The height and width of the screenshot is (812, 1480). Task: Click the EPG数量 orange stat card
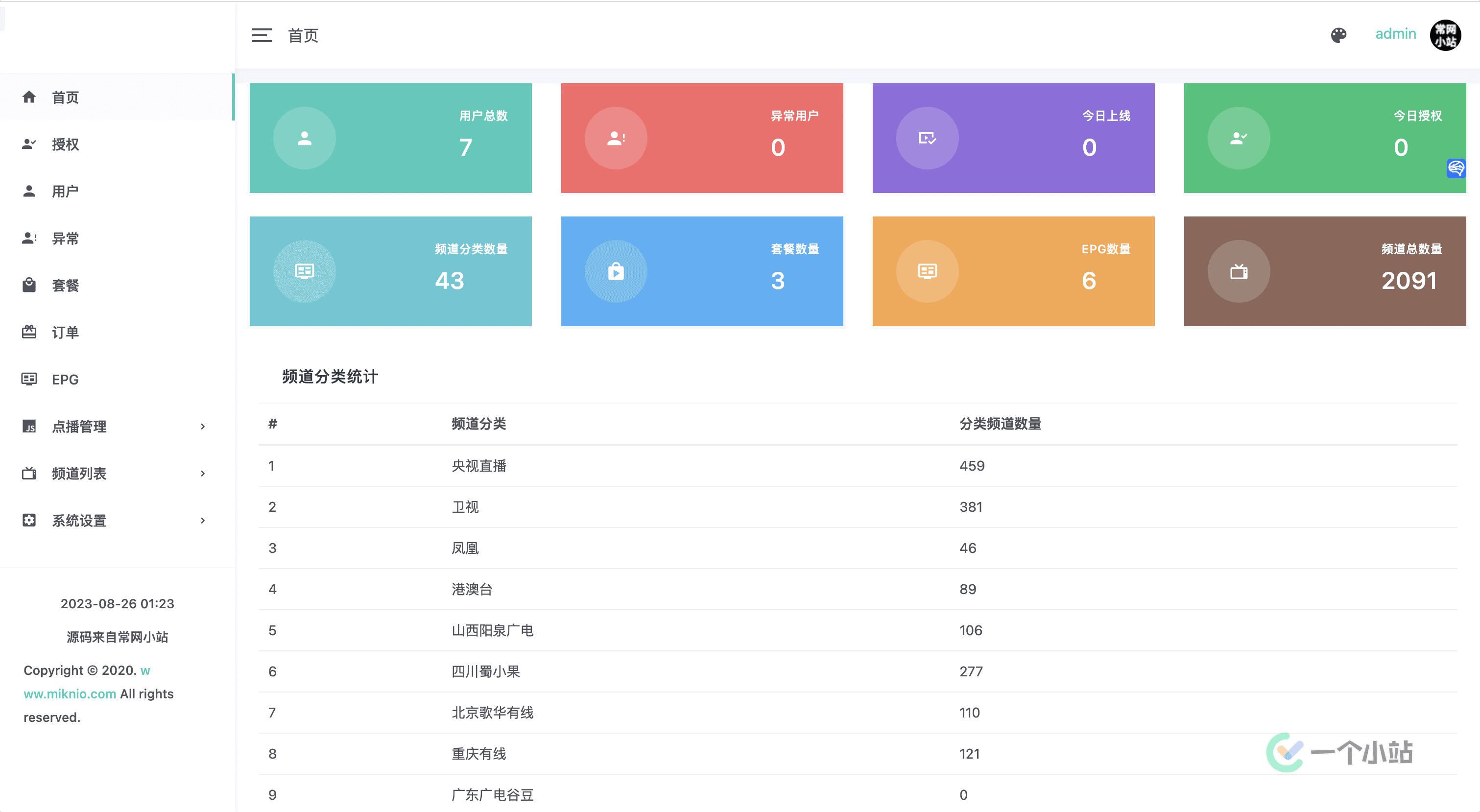1013,271
